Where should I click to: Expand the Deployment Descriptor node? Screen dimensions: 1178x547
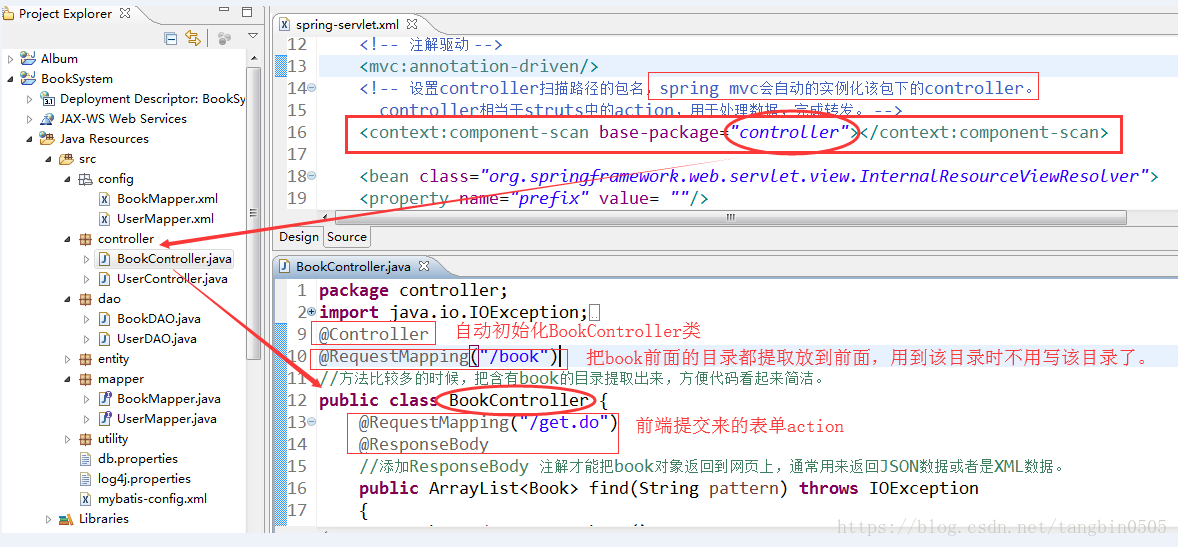29,98
